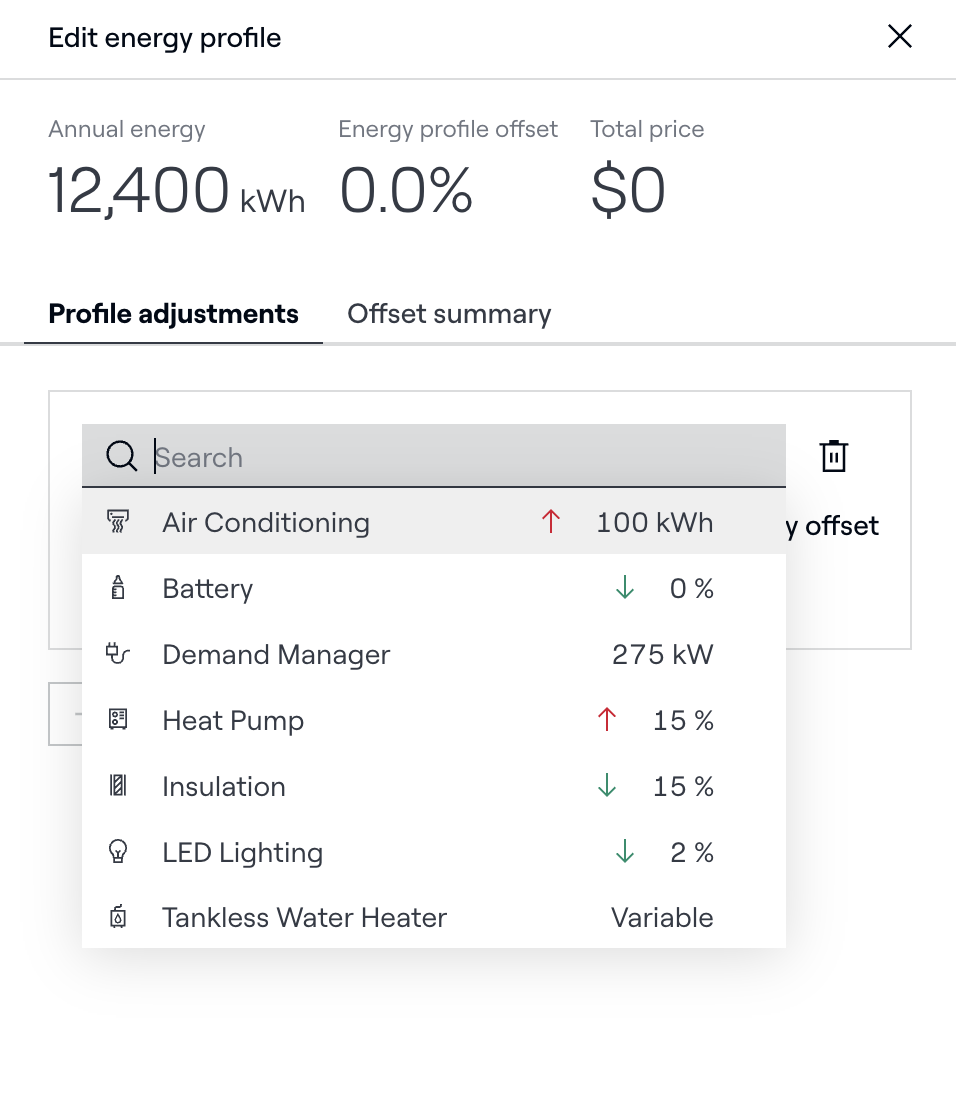The image size is (956, 1108).
Task: Delete adjustment using trash icon
Action: click(x=833, y=456)
